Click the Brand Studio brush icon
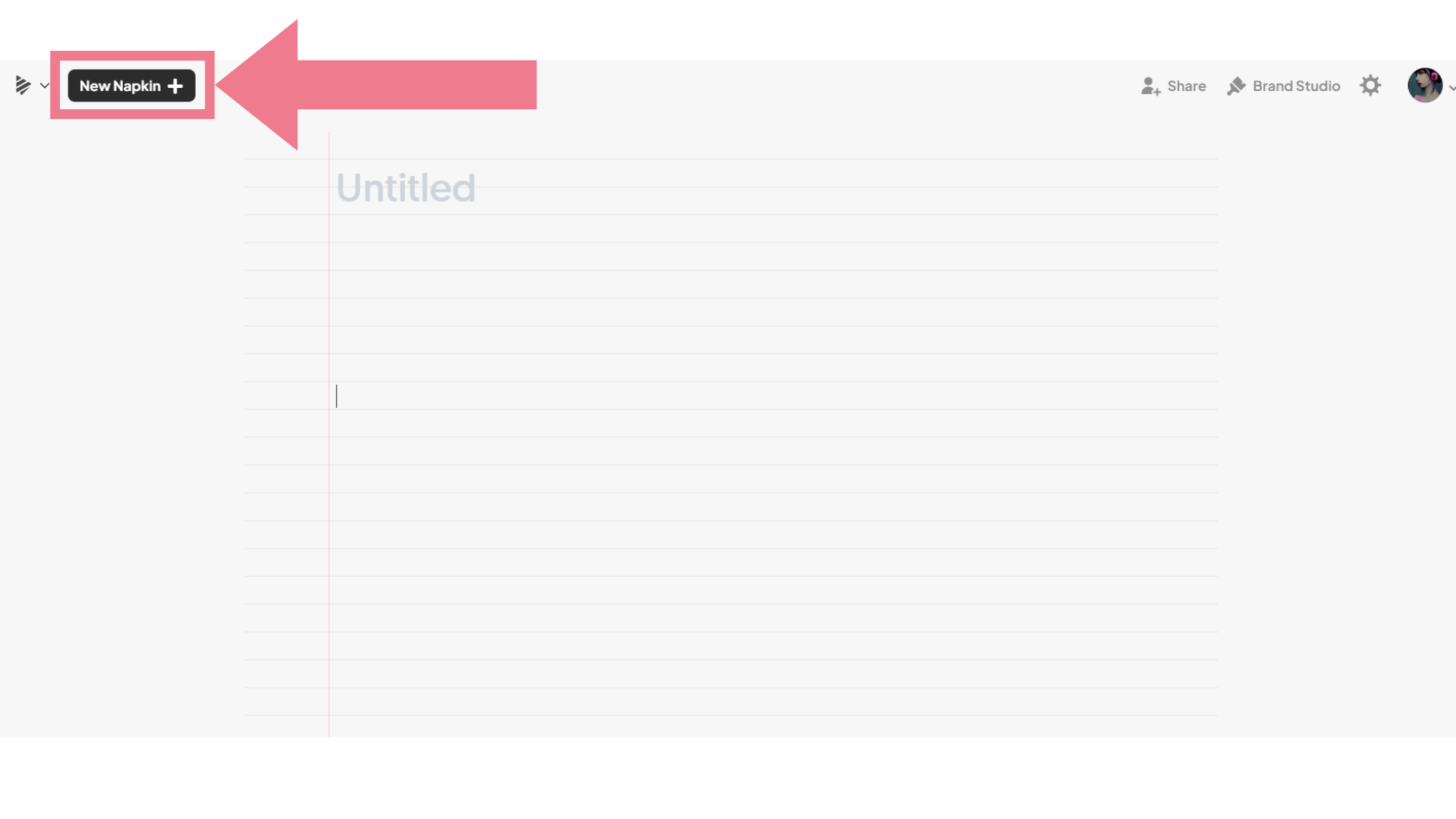Image resolution: width=1456 pixels, height=819 pixels. click(x=1236, y=86)
